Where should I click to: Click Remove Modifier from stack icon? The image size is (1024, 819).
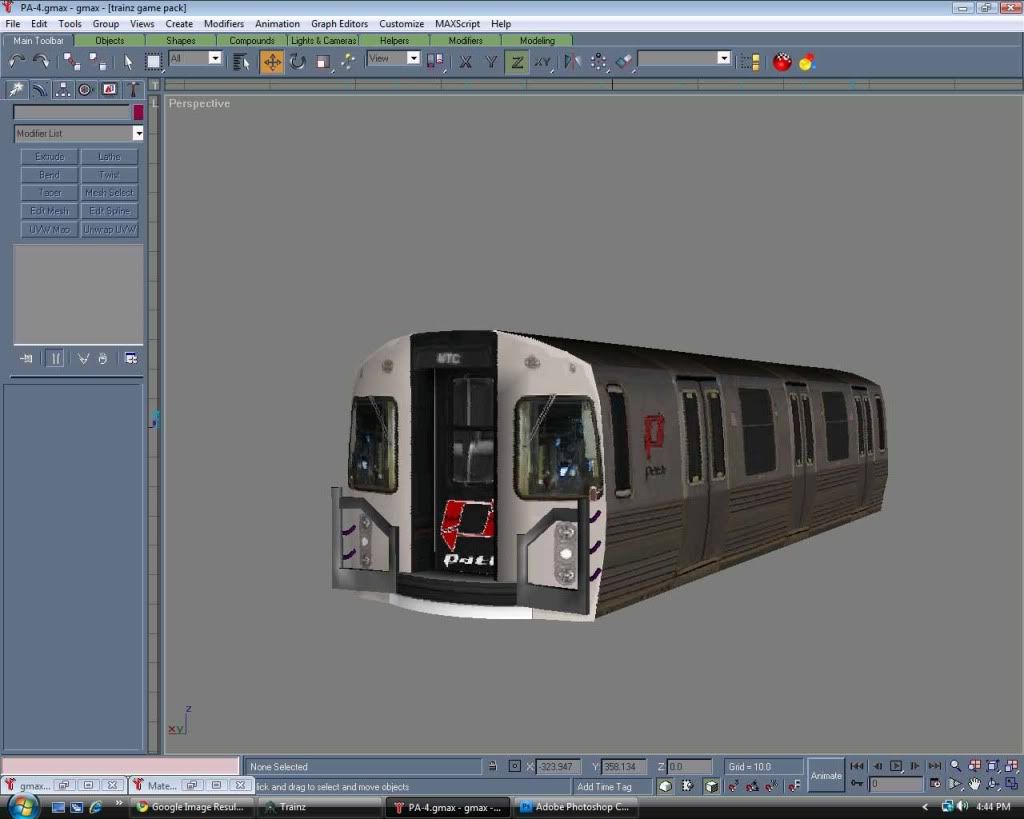(103, 359)
